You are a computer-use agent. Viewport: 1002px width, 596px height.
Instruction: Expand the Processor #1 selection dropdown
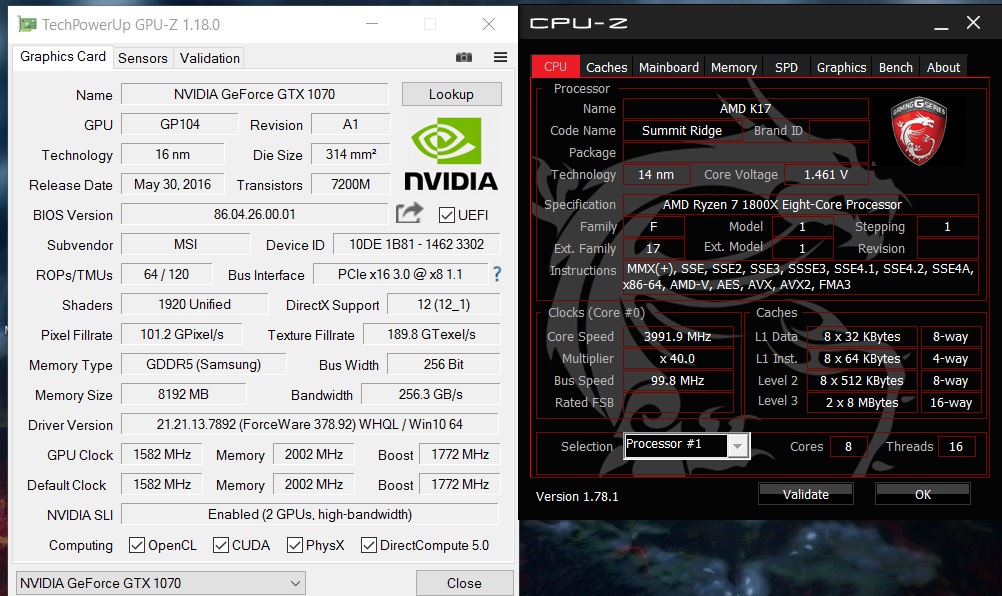737,446
